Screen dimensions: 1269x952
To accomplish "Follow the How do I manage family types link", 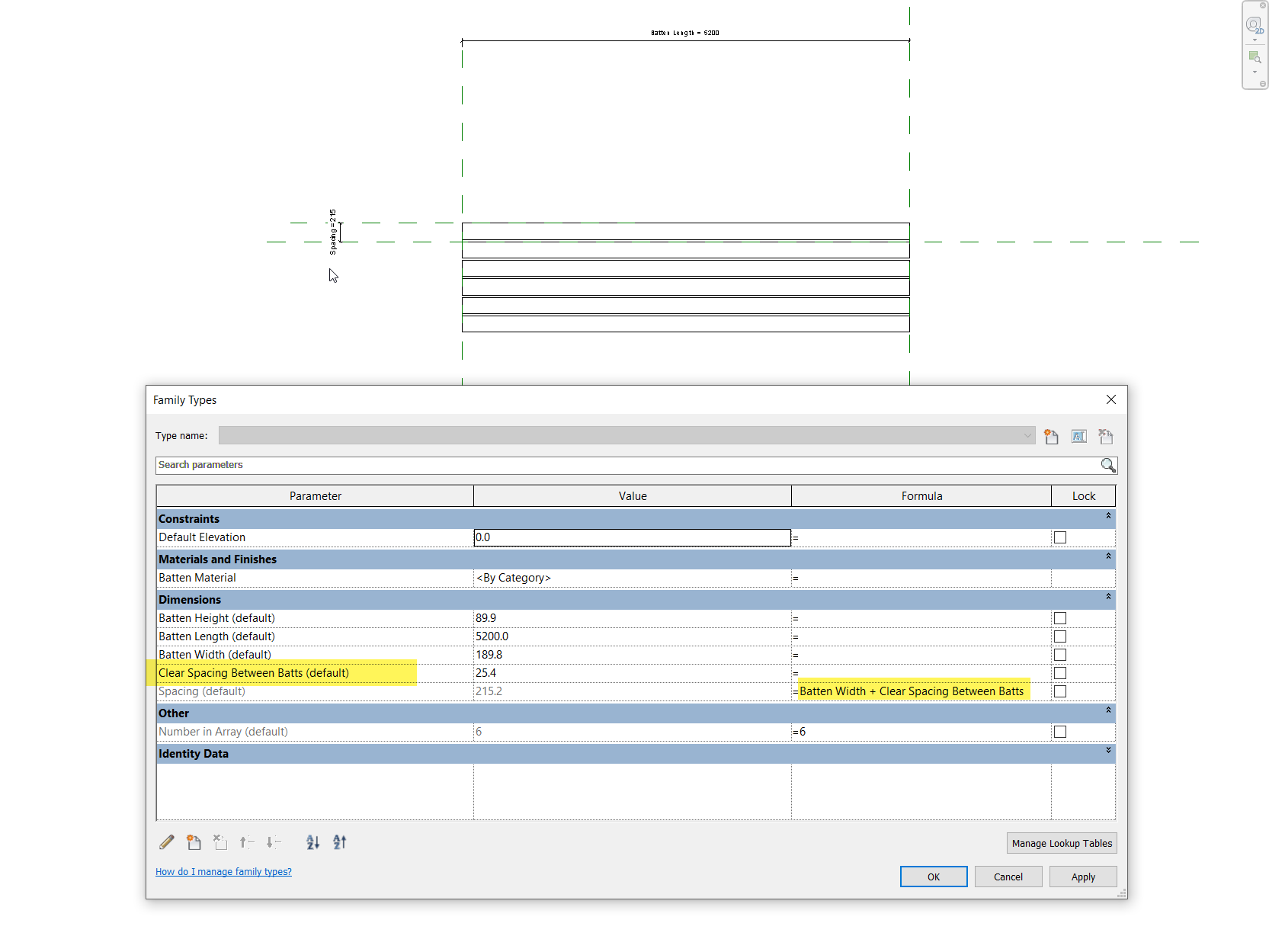I will (x=223, y=871).
